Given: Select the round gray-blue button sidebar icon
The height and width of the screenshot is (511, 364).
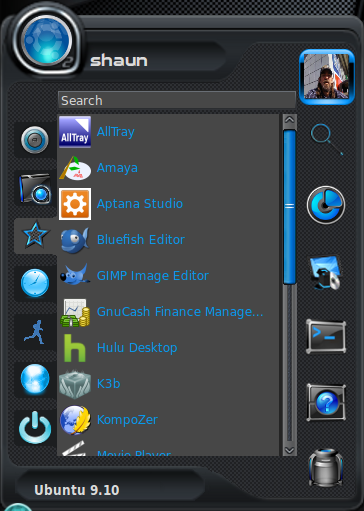Looking at the screenshot, I should [35, 140].
